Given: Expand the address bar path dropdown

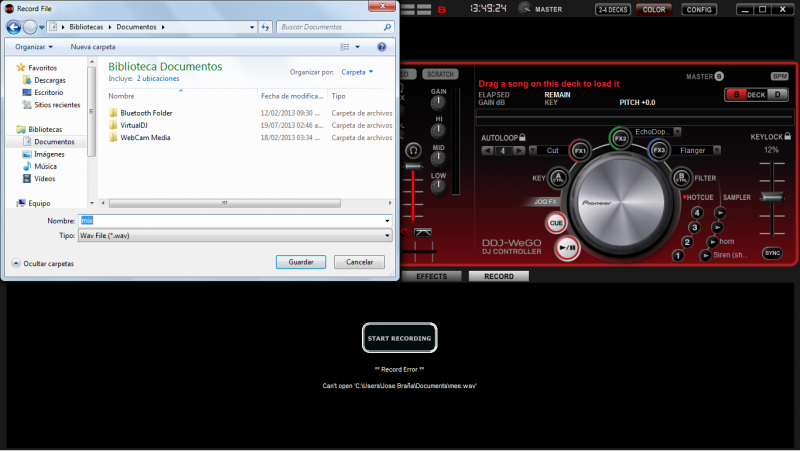Looking at the screenshot, I should coord(252,27).
